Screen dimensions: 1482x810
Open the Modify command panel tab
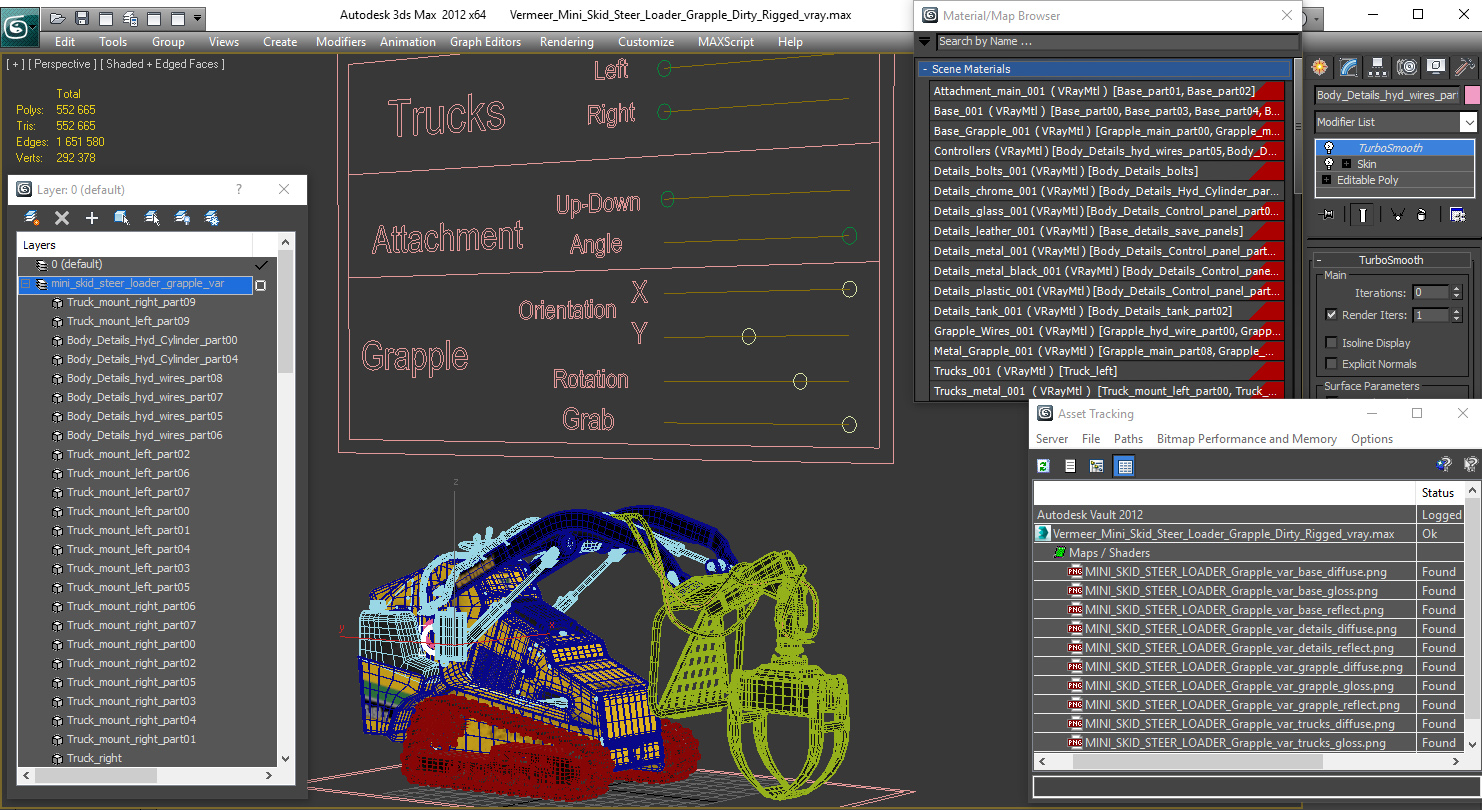pyautogui.click(x=1349, y=67)
